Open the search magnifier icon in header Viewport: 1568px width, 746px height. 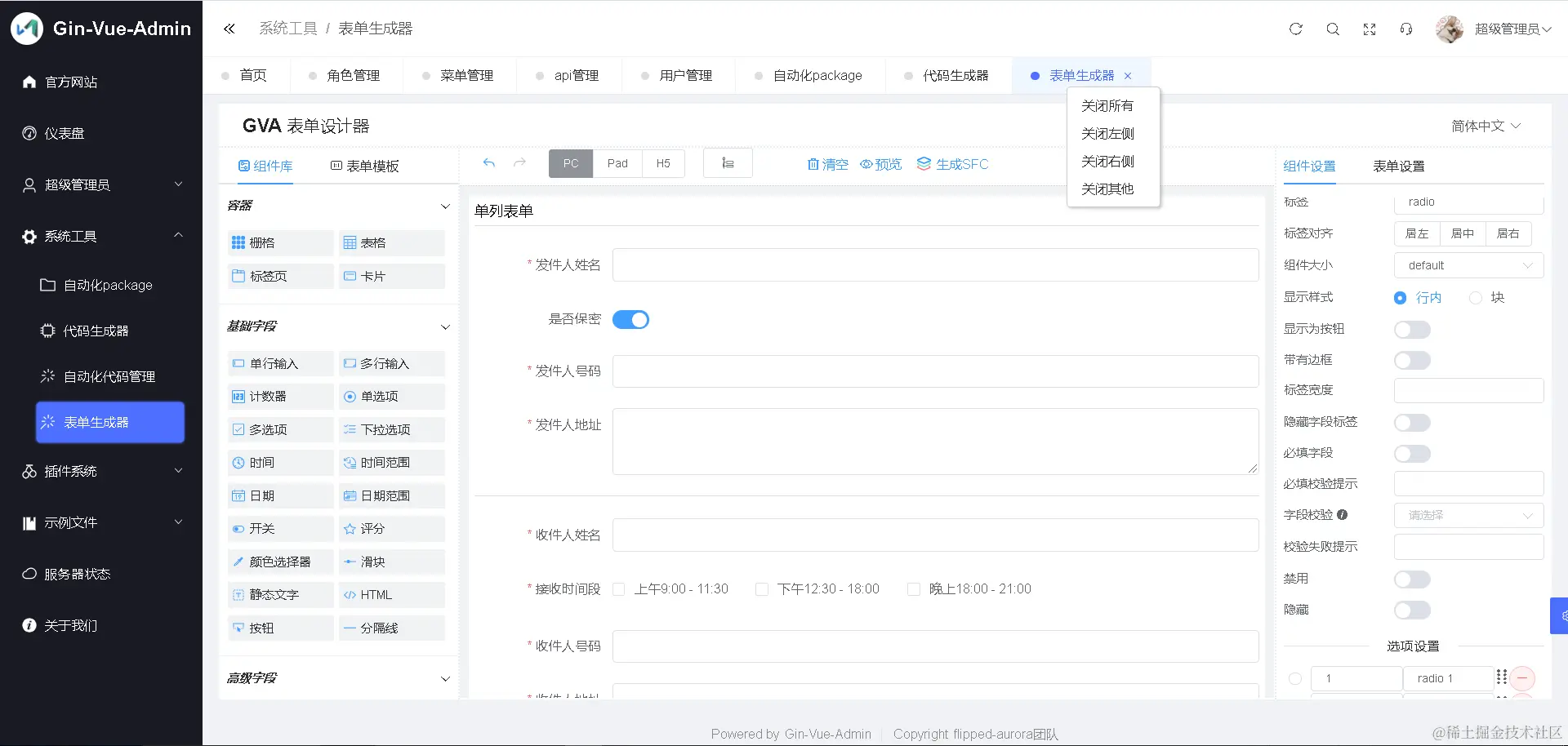click(x=1333, y=29)
